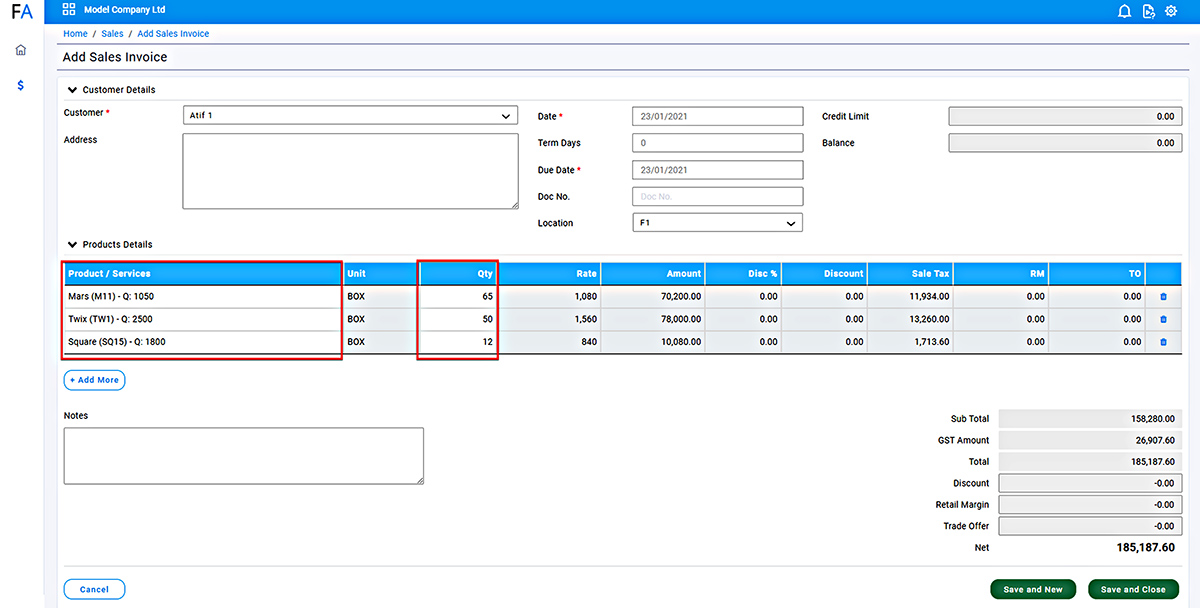
Task: Click the Balance field
Action: coord(1064,143)
